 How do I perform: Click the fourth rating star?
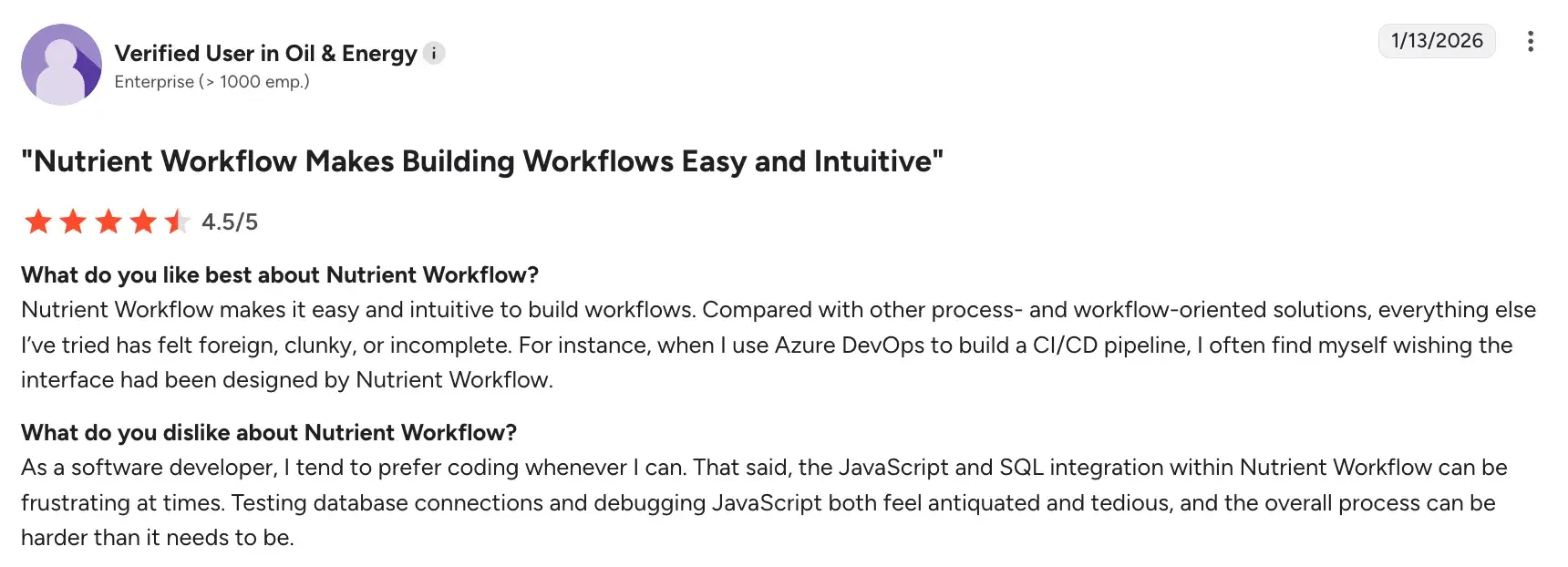tap(143, 222)
